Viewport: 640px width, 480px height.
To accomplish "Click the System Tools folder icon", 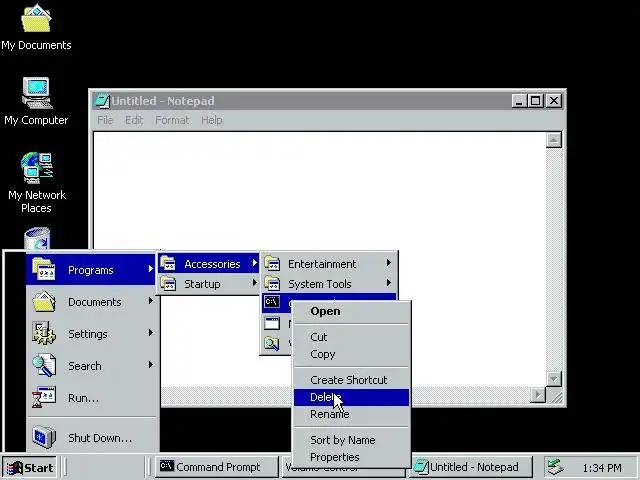I will (272, 283).
